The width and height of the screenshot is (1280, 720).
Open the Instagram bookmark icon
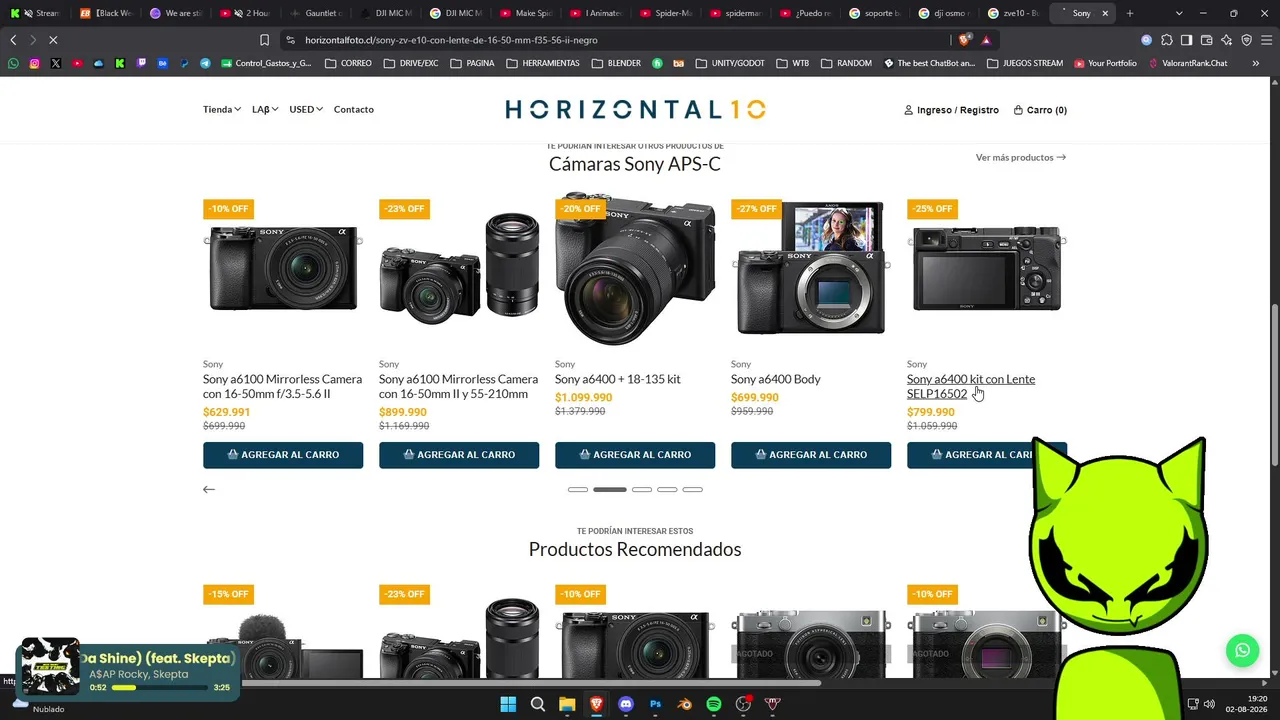(x=34, y=63)
